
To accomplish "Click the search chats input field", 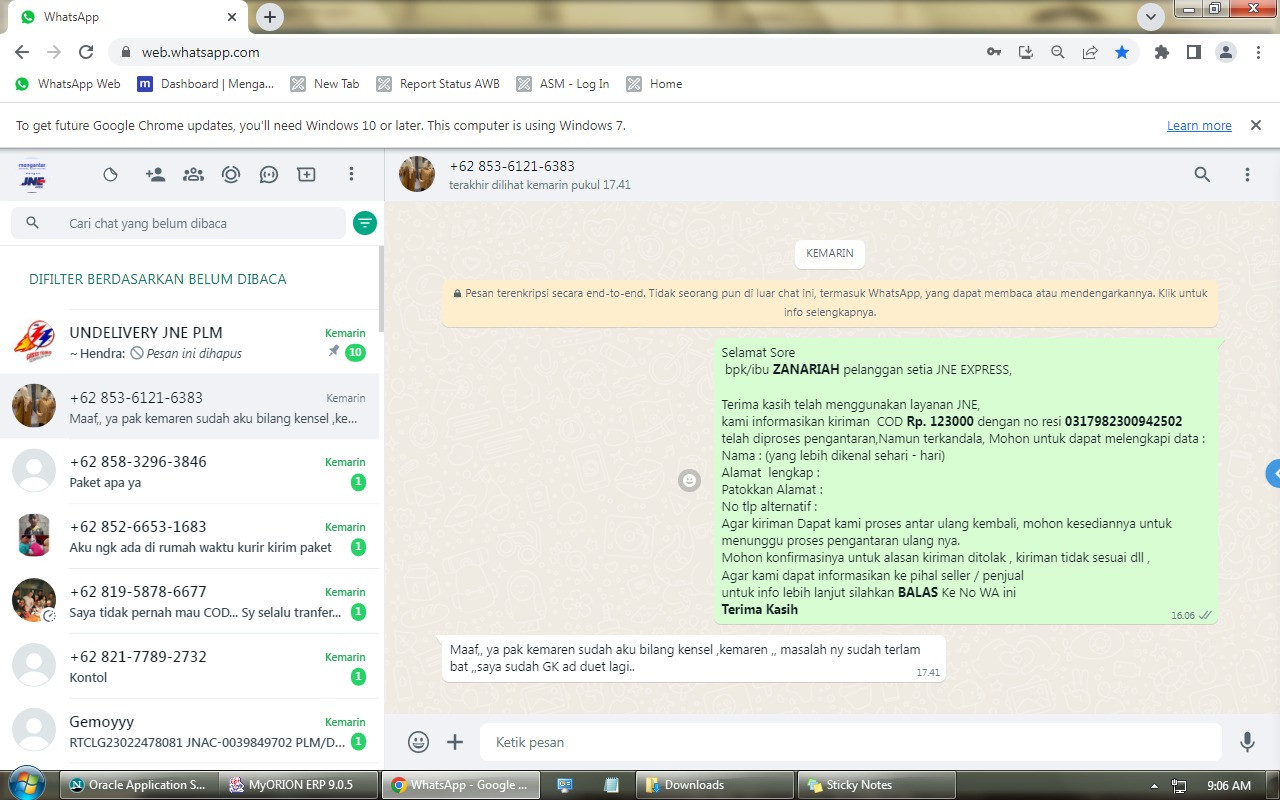I will click(178, 223).
